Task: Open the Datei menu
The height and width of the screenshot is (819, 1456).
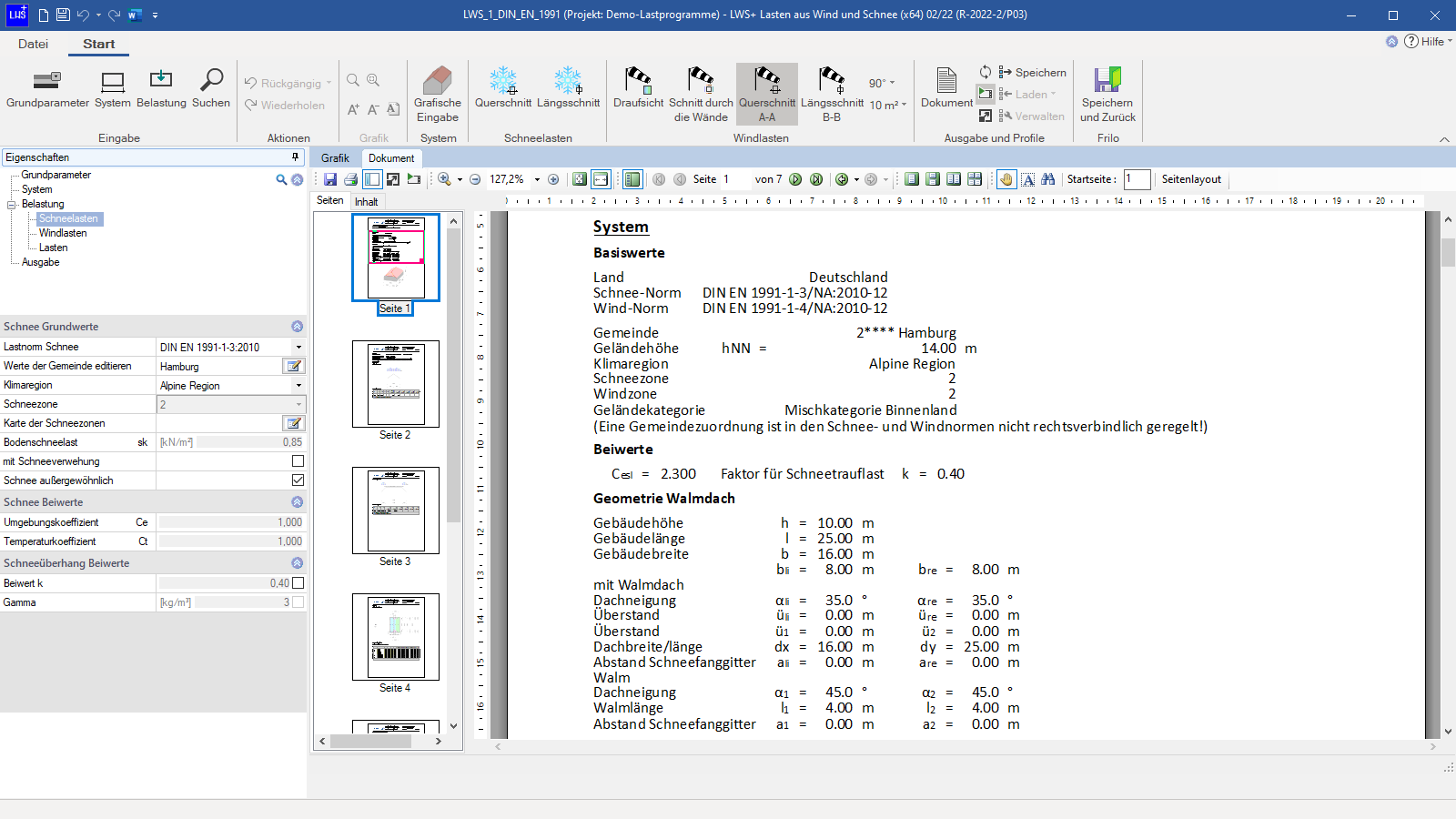Action: tap(33, 44)
